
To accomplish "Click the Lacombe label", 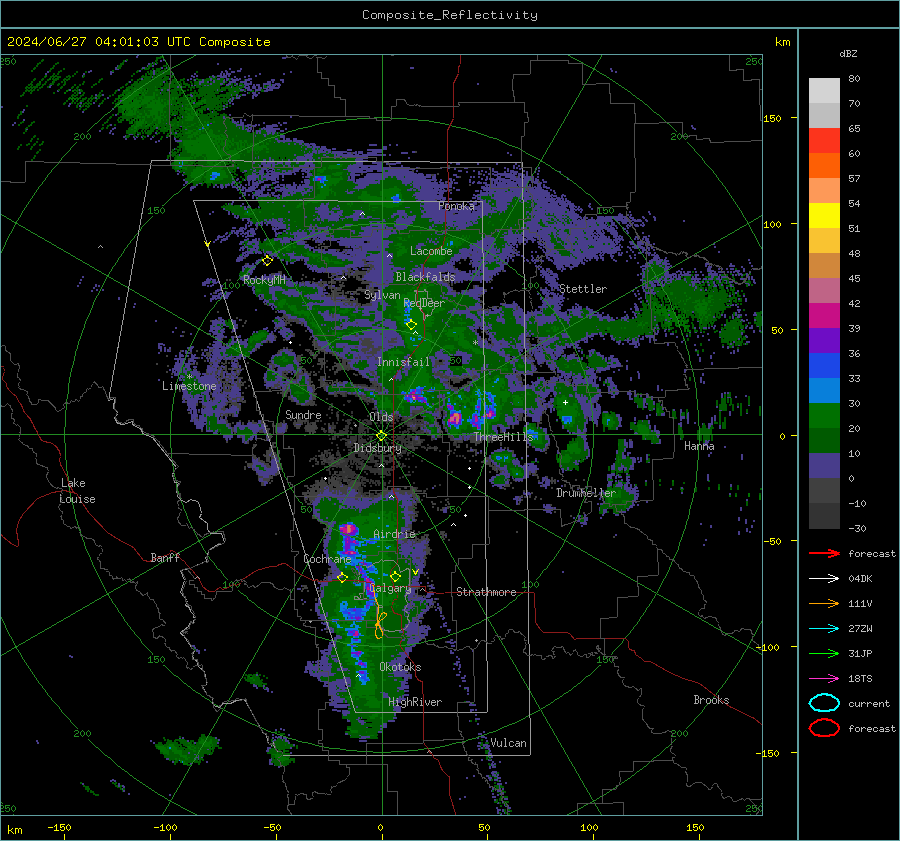I will [431, 251].
